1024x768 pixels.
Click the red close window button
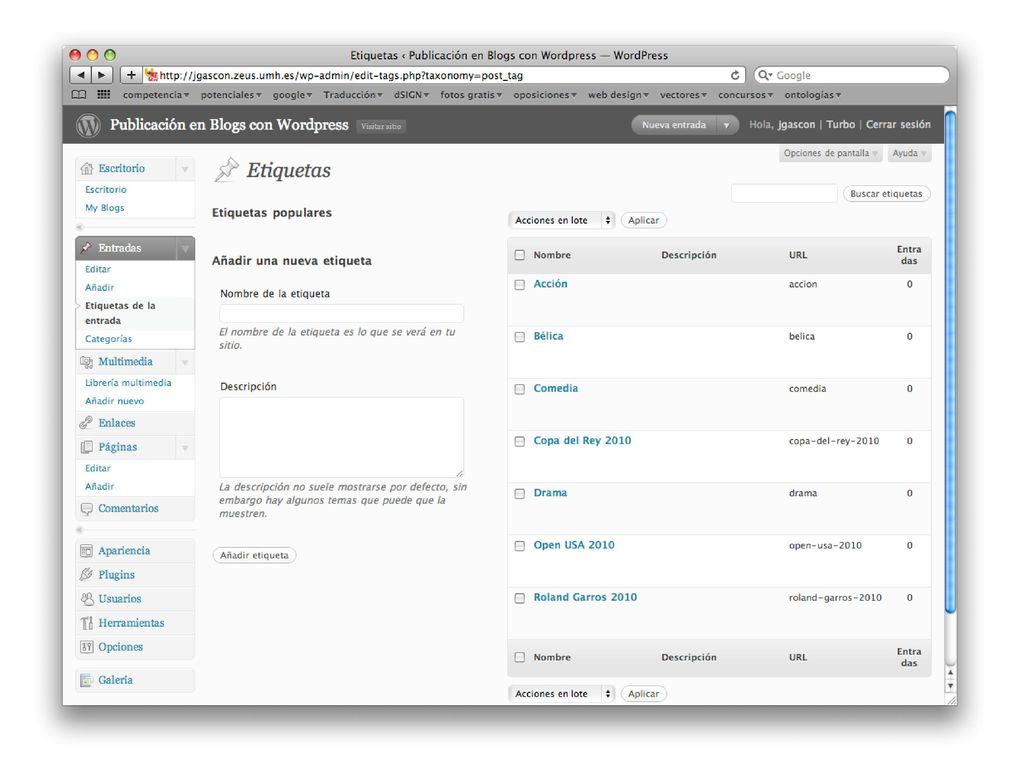[75, 55]
